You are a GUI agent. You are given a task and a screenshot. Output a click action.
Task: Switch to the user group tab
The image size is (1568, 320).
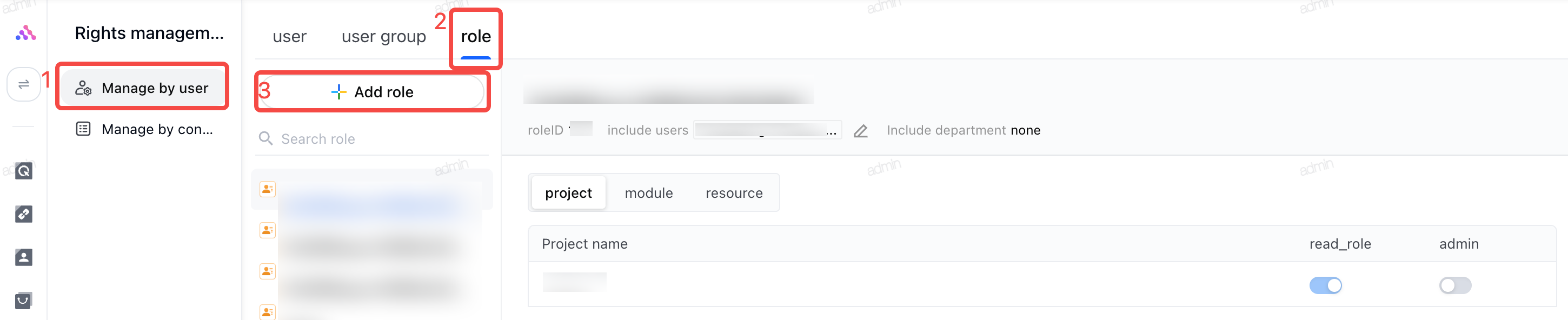point(383,37)
